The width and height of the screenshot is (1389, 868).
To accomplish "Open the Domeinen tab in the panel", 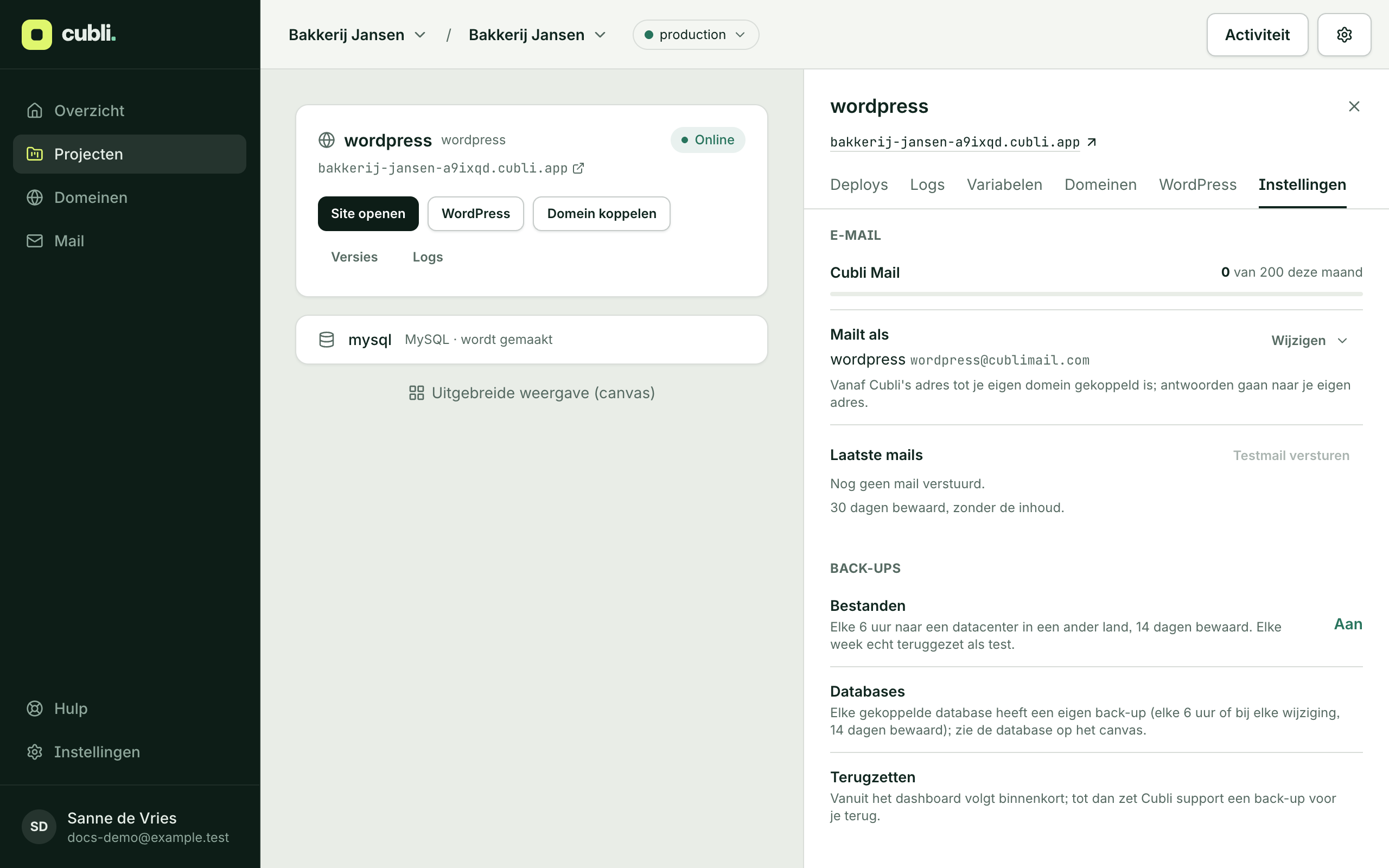I will (1100, 184).
